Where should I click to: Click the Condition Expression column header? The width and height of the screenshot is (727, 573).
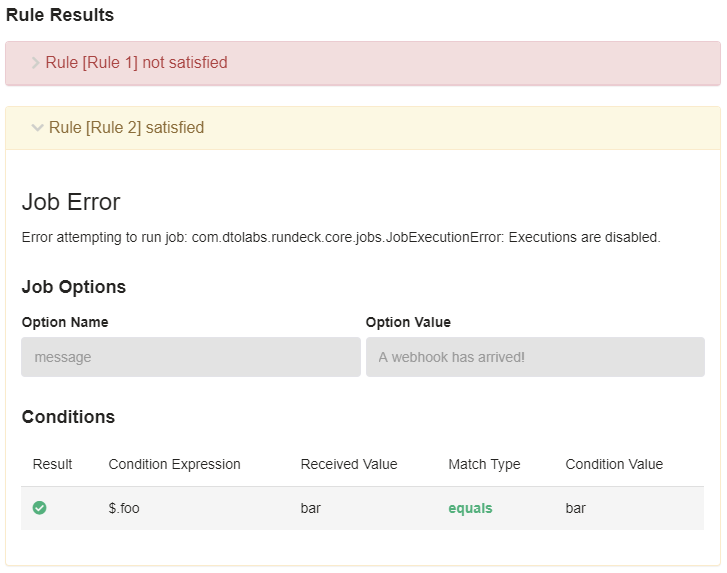click(x=174, y=464)
